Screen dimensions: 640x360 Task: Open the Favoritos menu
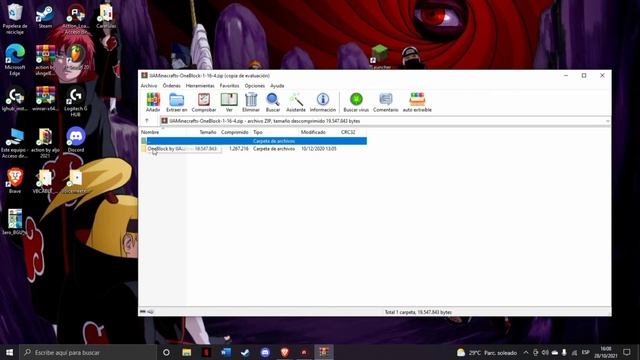point(229,86)
